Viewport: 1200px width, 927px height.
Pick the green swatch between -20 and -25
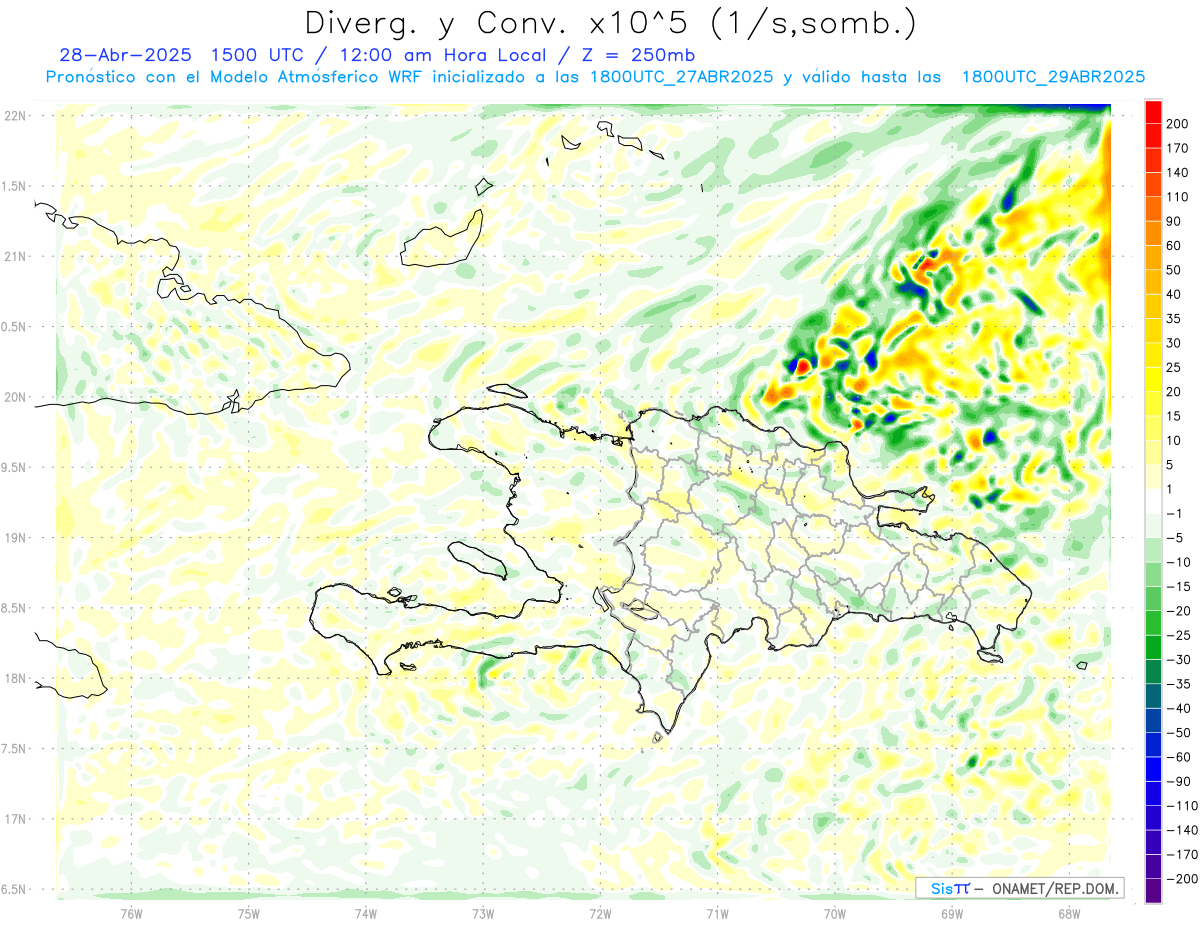1153,623
